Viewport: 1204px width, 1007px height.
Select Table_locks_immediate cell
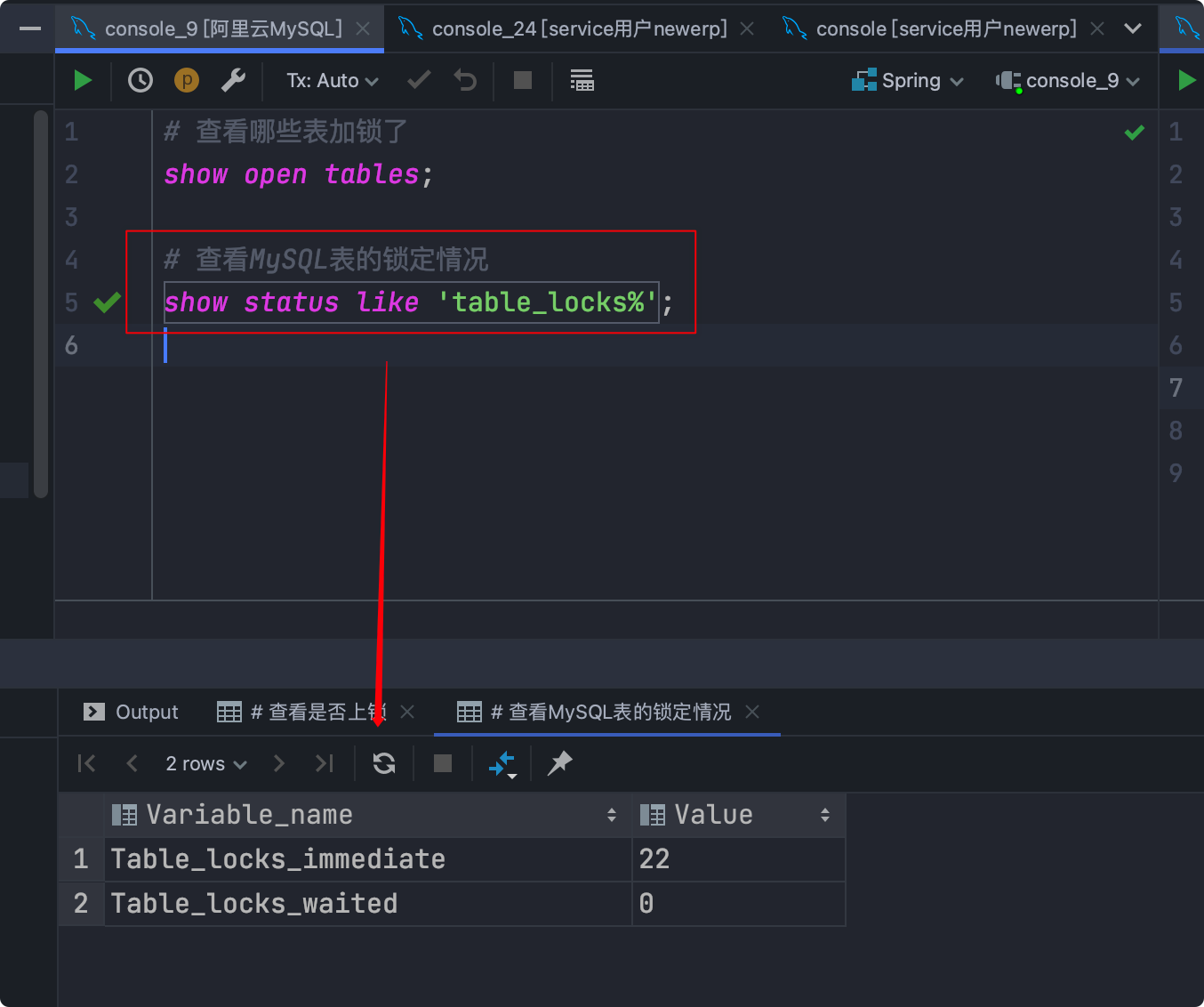tap(367, 859)
